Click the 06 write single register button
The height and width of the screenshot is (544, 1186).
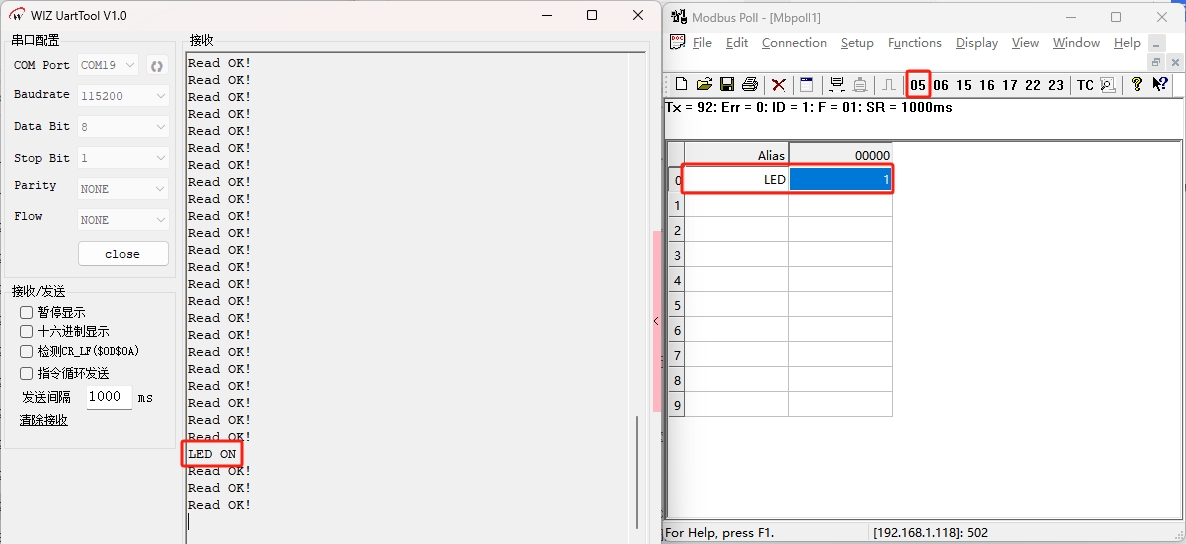941,85
